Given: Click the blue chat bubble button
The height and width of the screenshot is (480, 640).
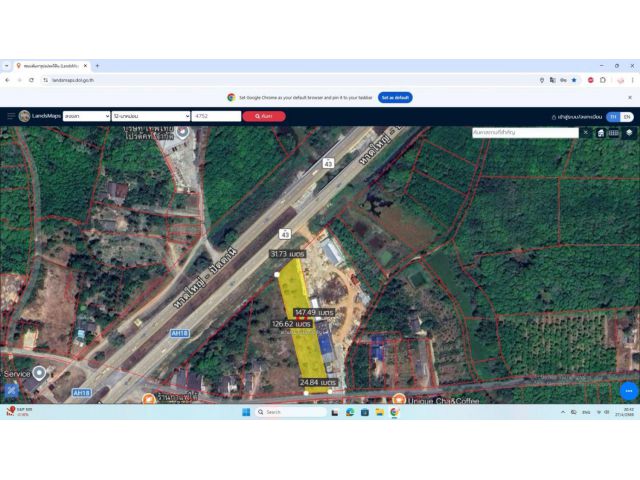Looking at the screenshot, I should [629, 391].
